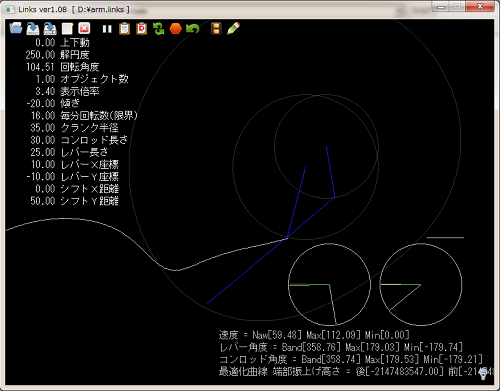Select the クランク半径 parameter
Viewport: 500px width, 391px height.
point(74,128)
